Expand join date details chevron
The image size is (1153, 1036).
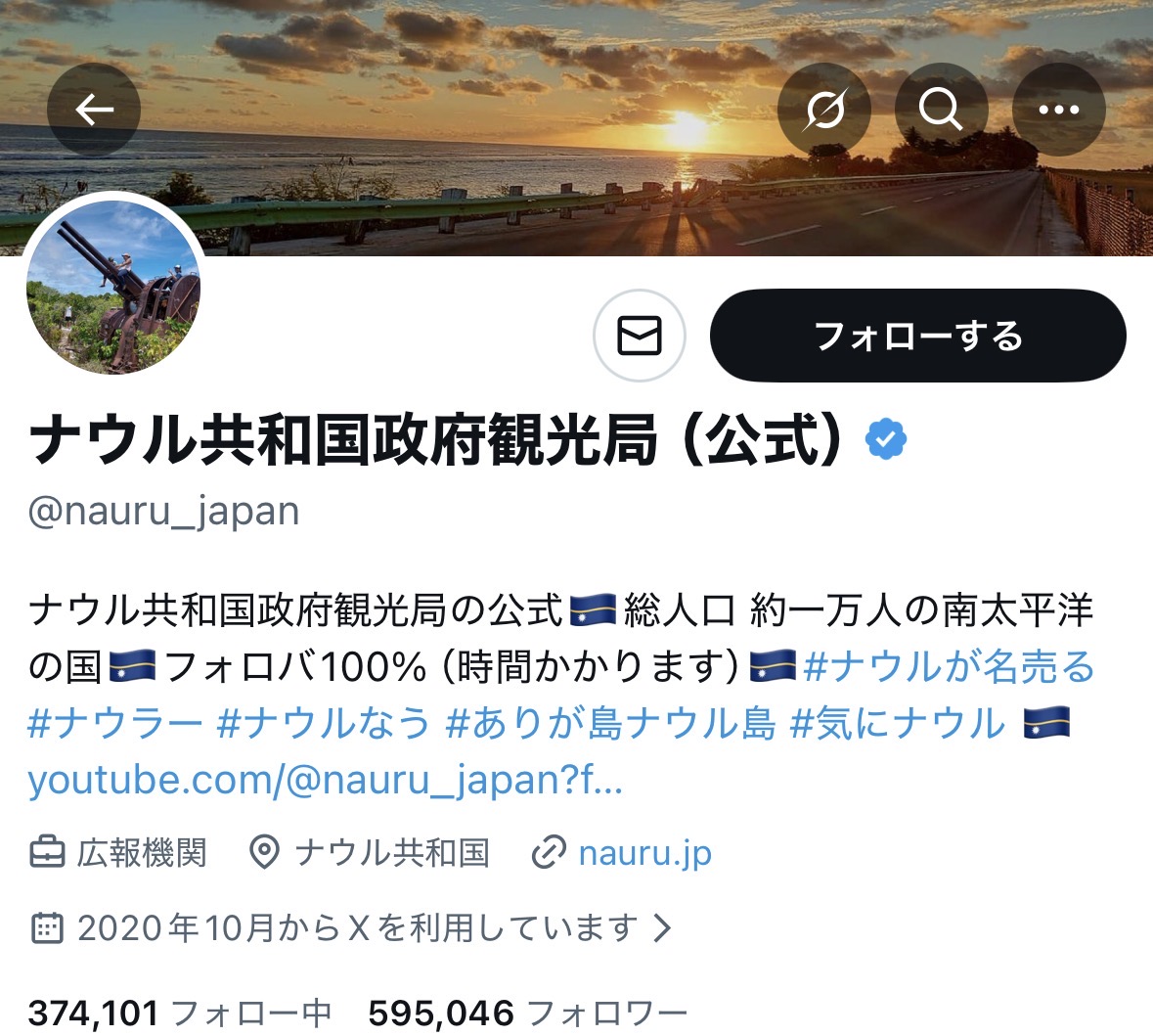click(662, 927)
